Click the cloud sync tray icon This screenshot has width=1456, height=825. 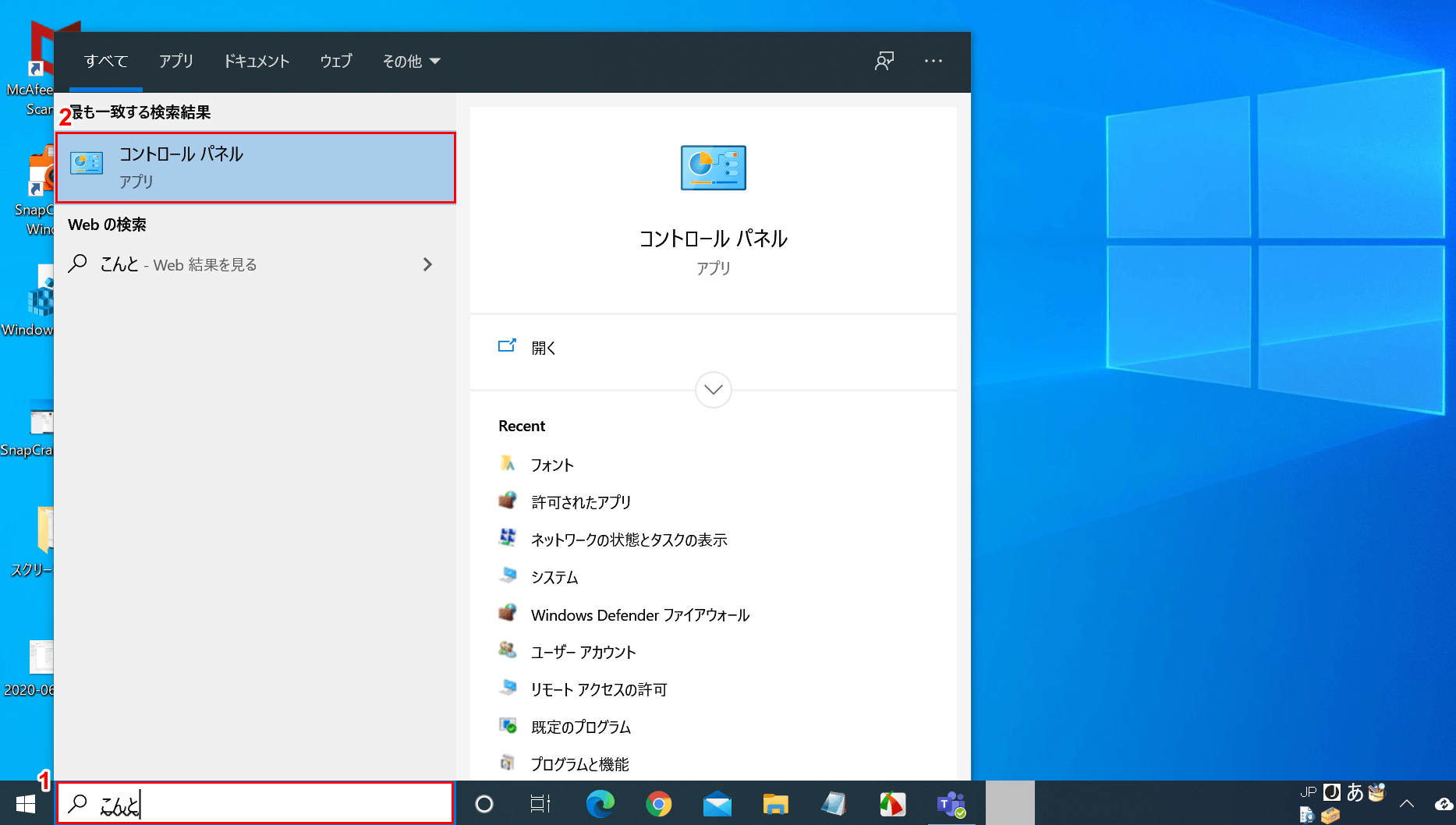point(1444,804)
